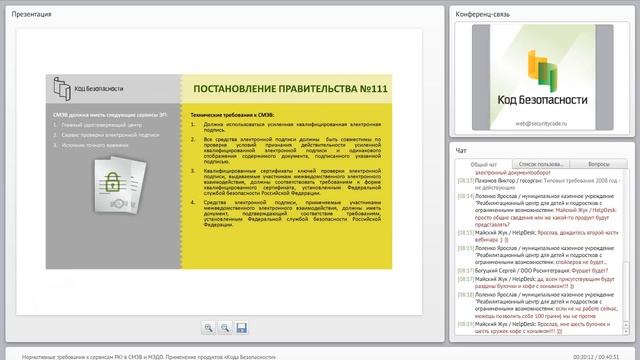640x360 pixels.
Task: Click the Презентация panel title
Action: (31, 14)
